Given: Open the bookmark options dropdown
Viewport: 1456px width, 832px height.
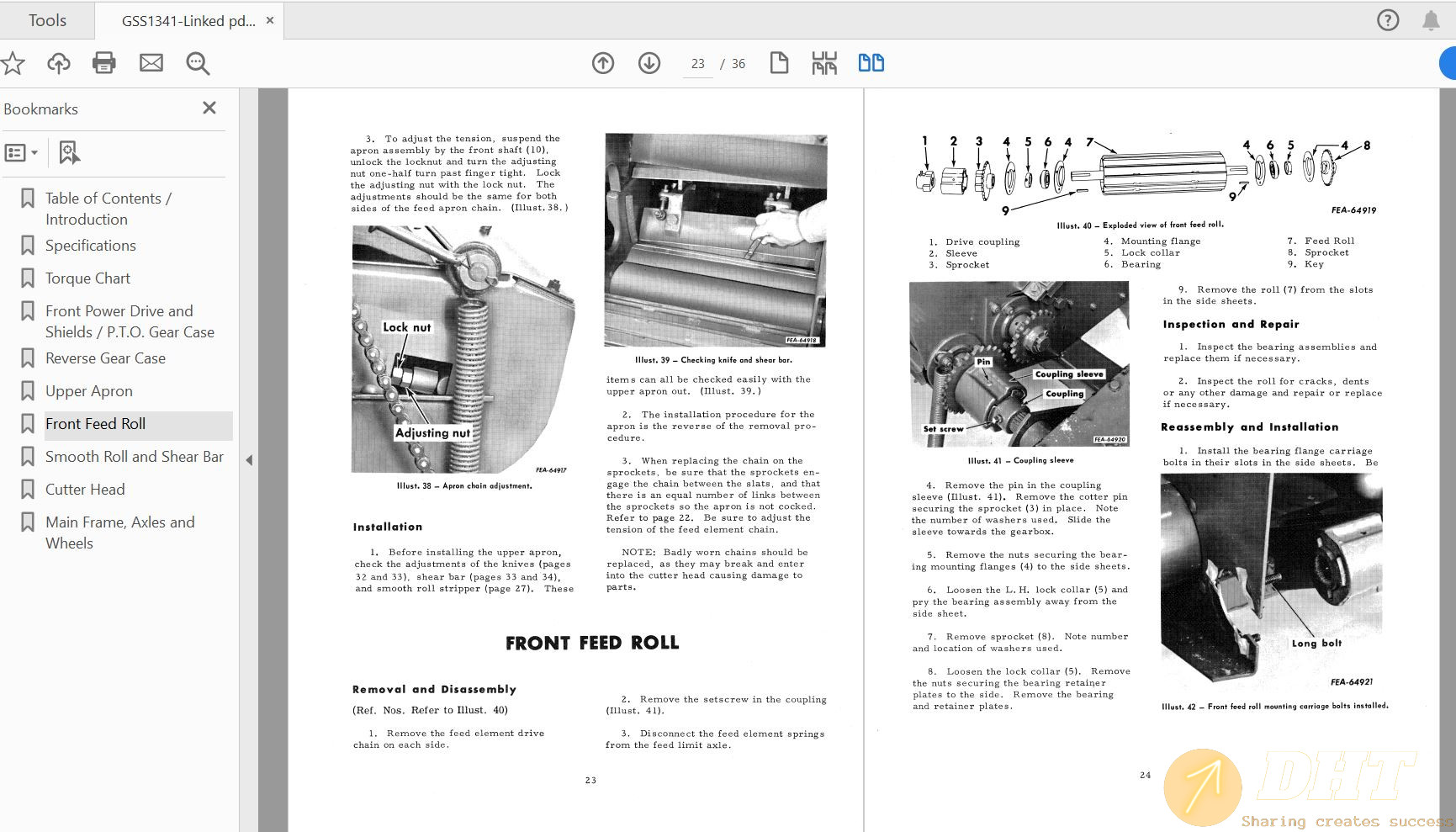Looking at the screenshot, I should (22, 153).
